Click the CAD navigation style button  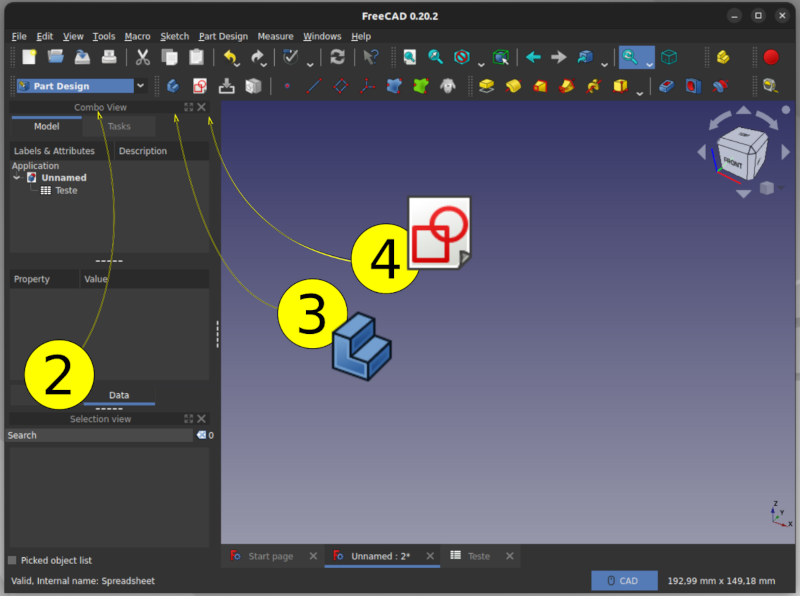623,581
